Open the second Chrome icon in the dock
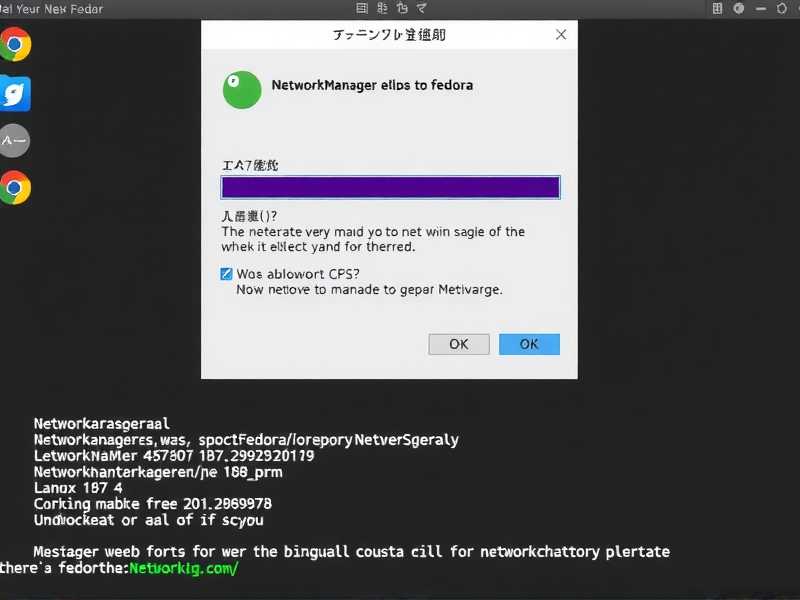Screen dimensions: 800x600 (16, 187)
